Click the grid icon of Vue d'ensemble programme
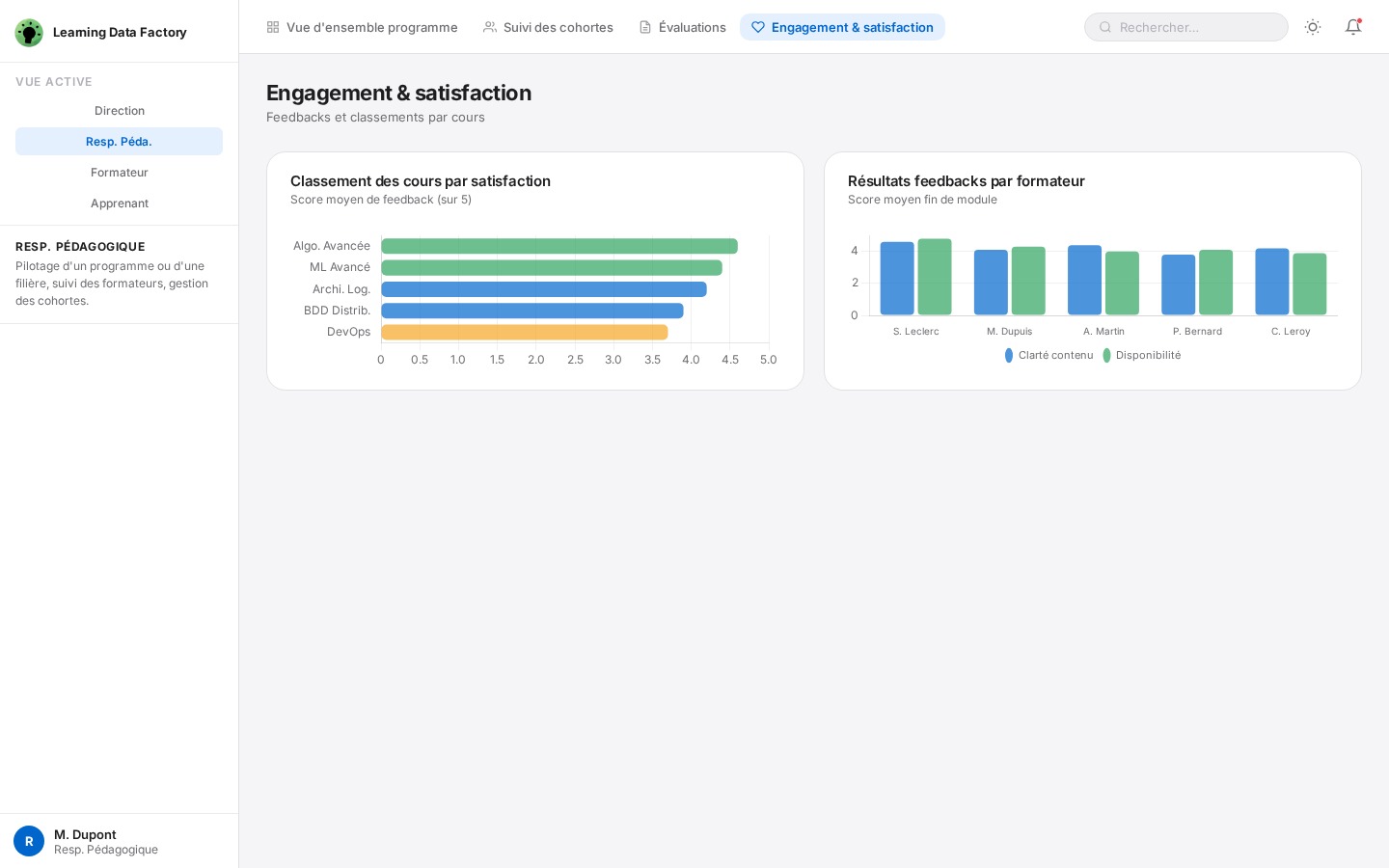This screenshot has width=1389, height=868. click(273, 27)
